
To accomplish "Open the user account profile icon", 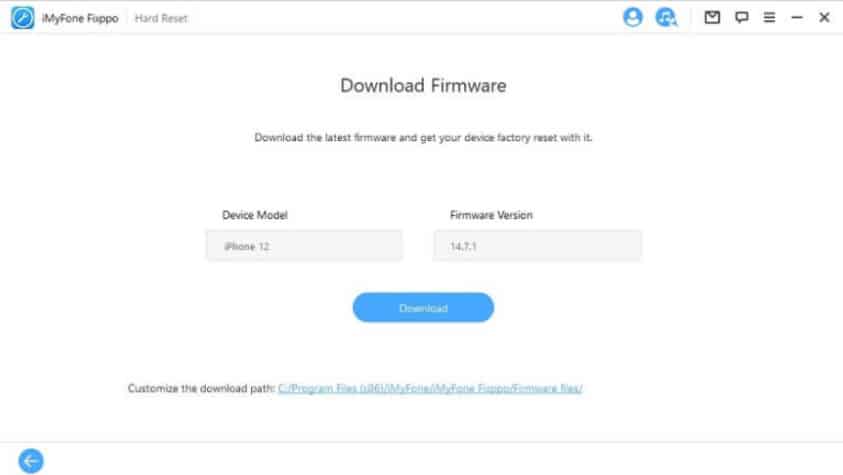I will coord(633,17).
